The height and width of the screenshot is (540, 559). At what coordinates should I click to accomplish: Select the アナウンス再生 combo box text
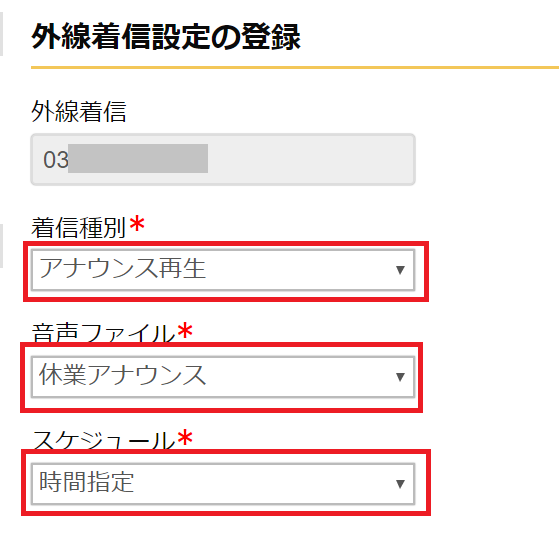click(122, 269)
